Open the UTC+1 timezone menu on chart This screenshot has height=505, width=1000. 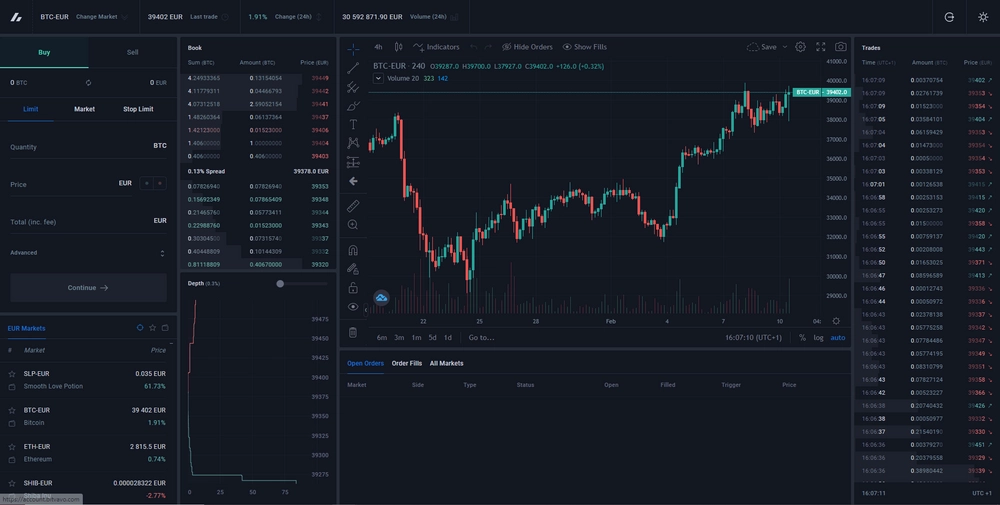[x=753, y=337]
